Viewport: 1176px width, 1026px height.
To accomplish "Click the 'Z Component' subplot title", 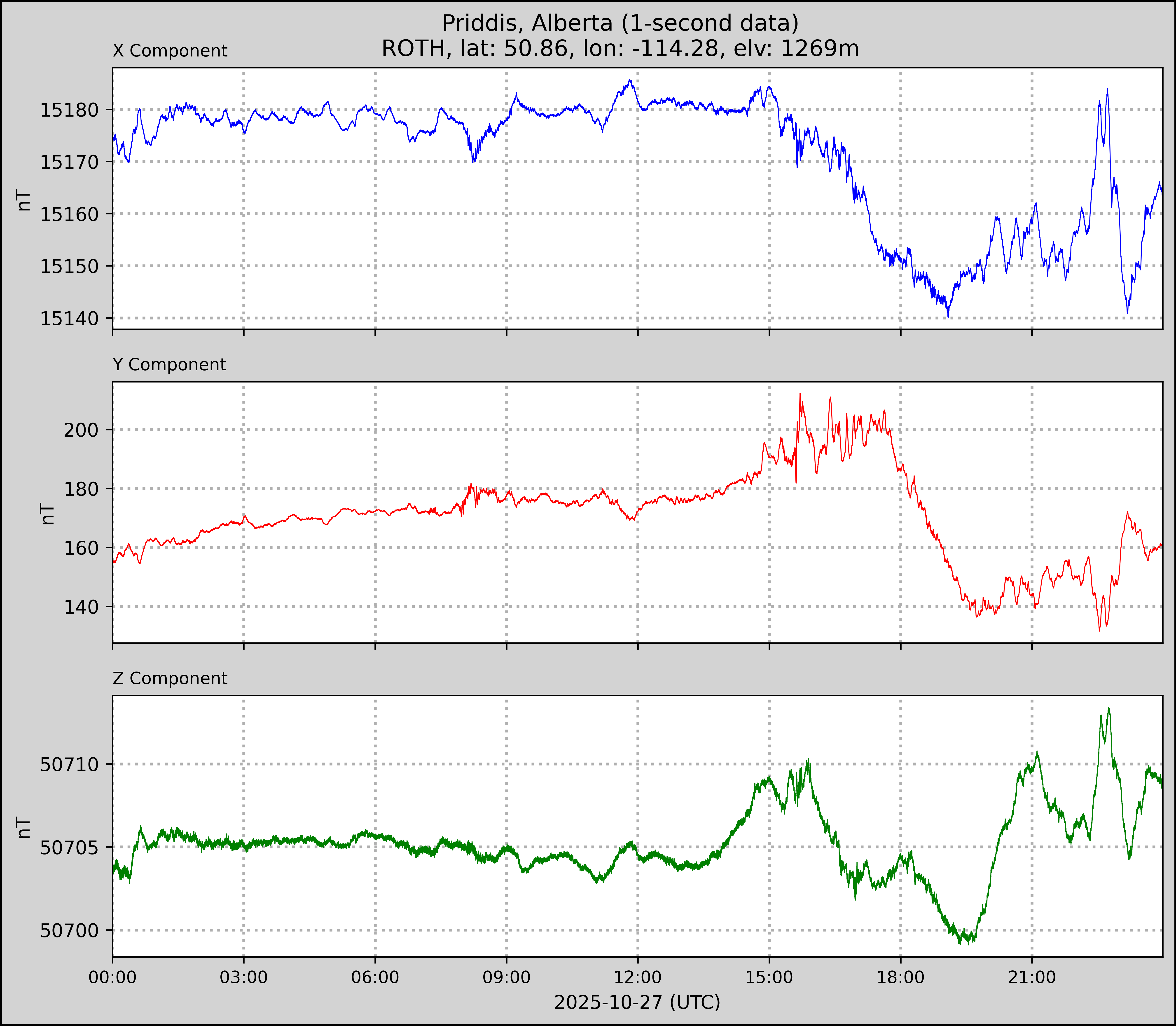I will [x=170, y=679].
